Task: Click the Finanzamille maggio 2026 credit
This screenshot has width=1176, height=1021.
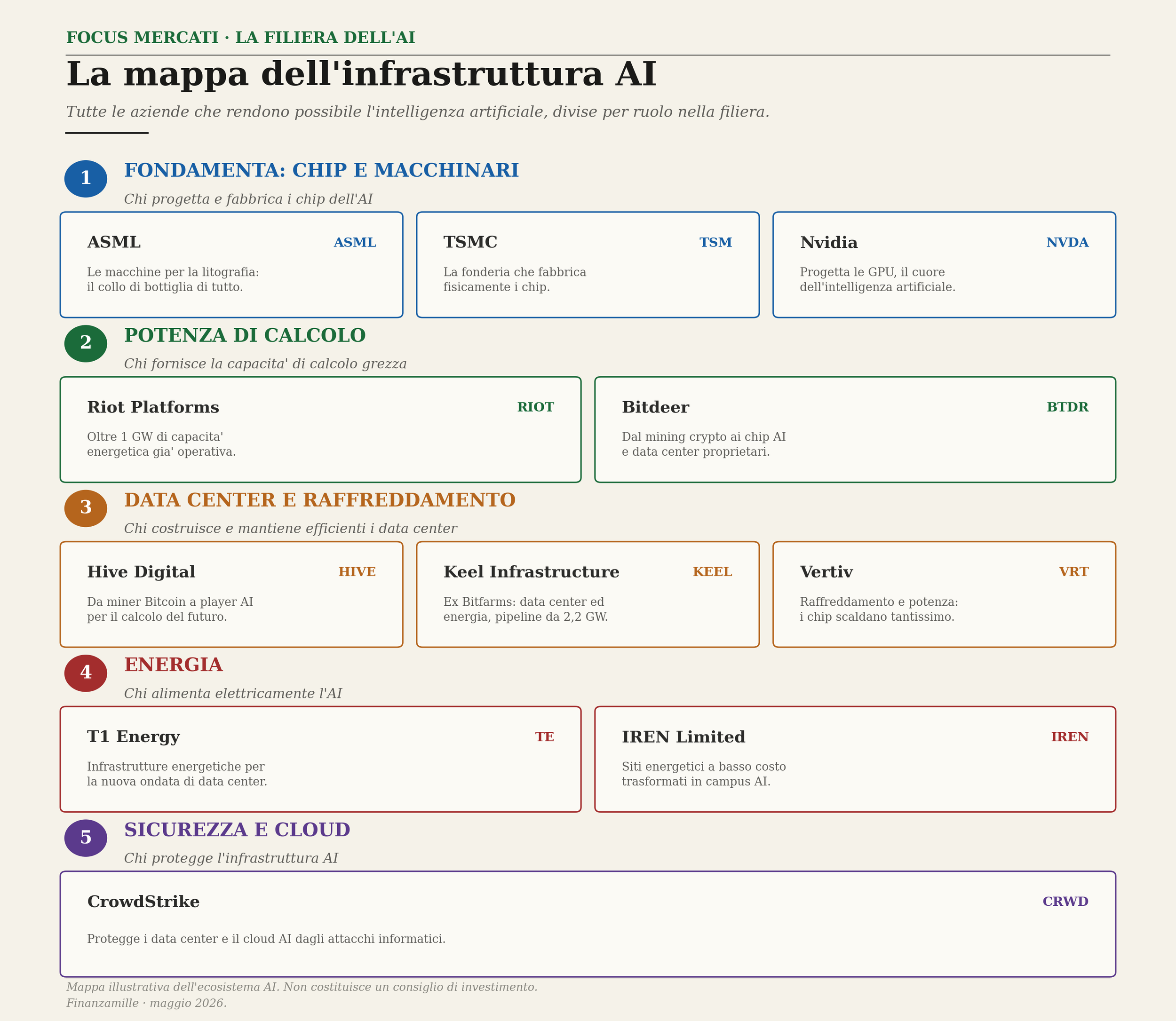Action: [x=146, y=1003]
